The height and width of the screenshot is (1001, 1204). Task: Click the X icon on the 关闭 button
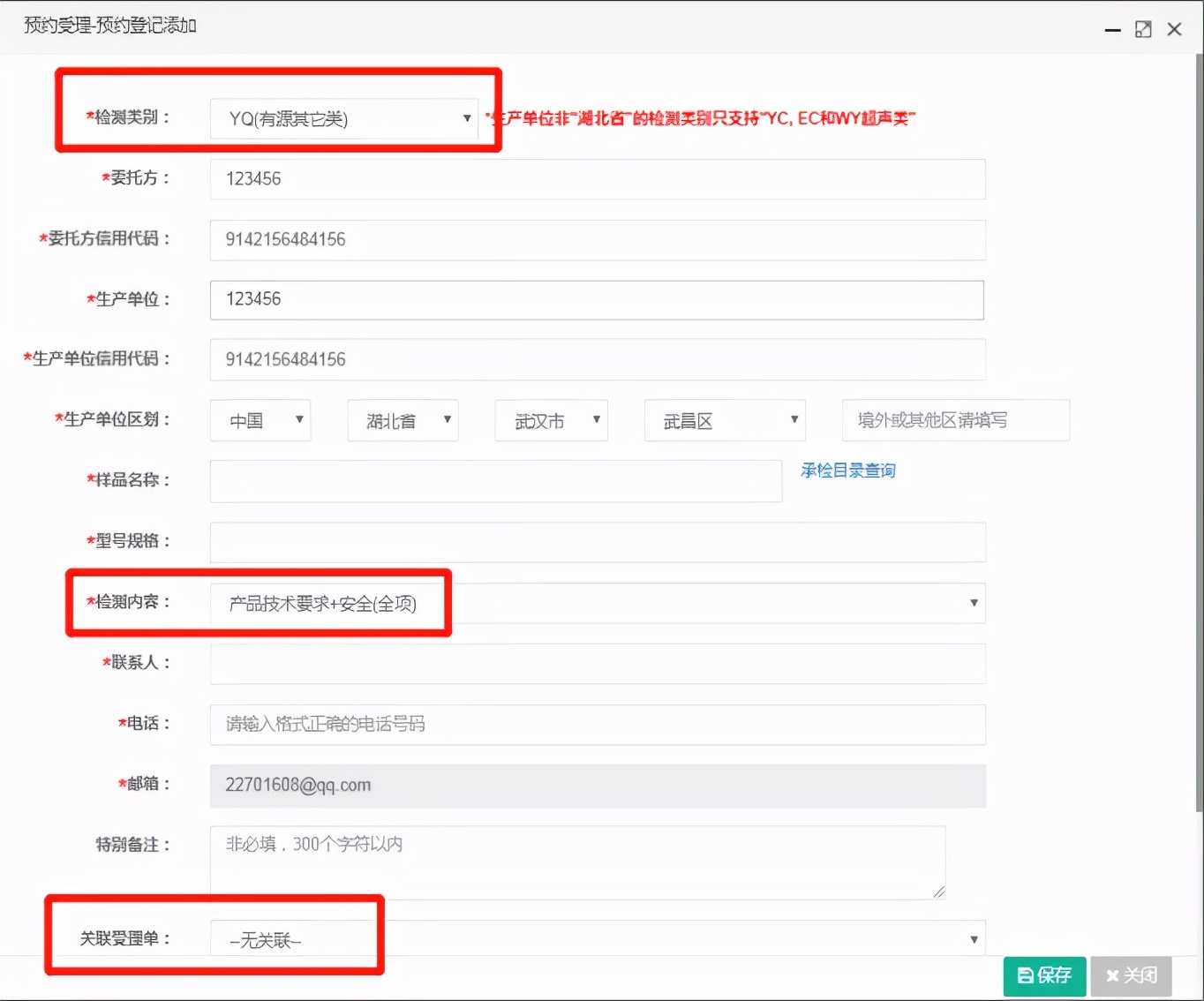pyautogui.click(x=1114, y=975)
